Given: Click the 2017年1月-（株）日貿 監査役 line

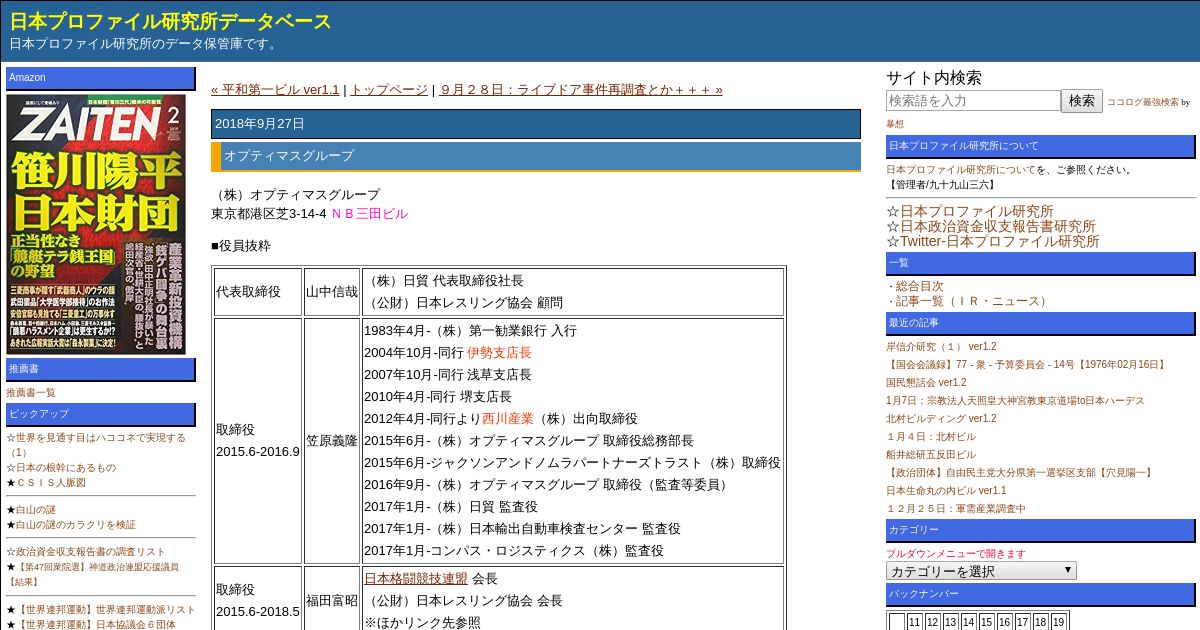Looking at the screenshot, I should pos(451,507).
